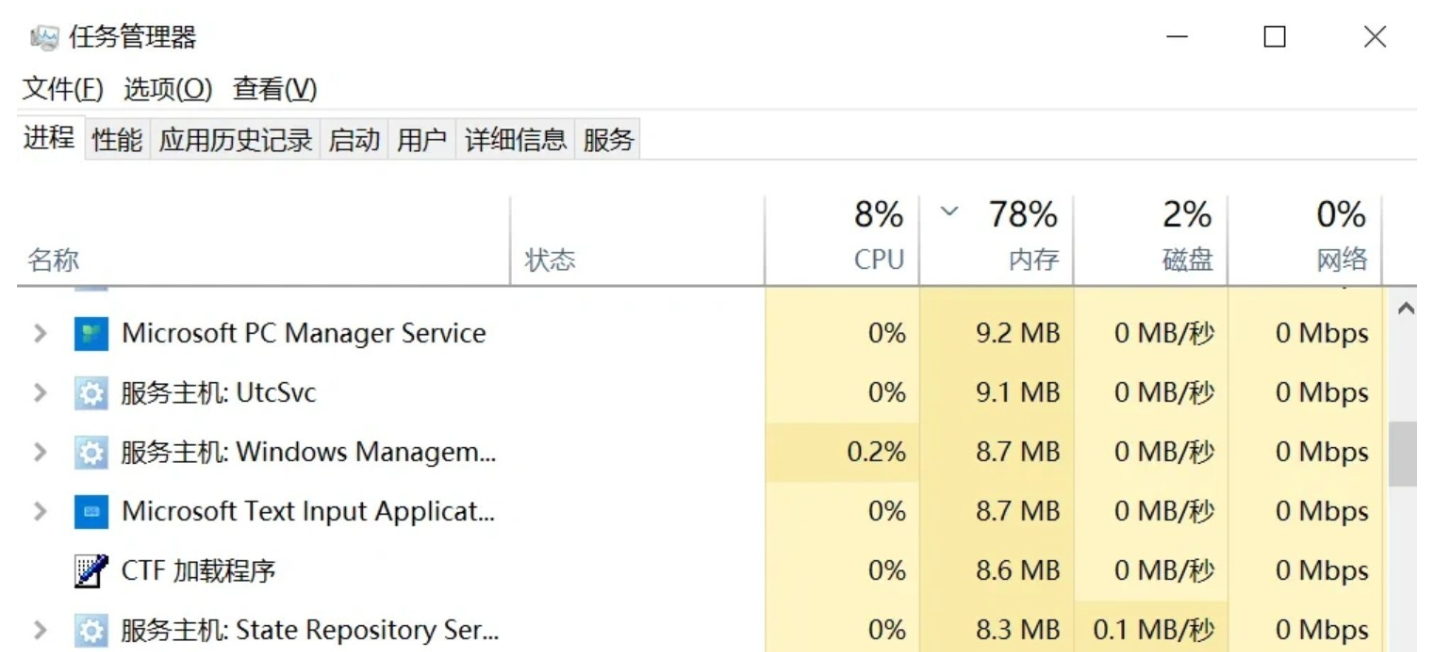Open the 文件(F) menu
The height and width of the screenshot is (652, 1440).
pyautogui.click(x=63, y=90)
